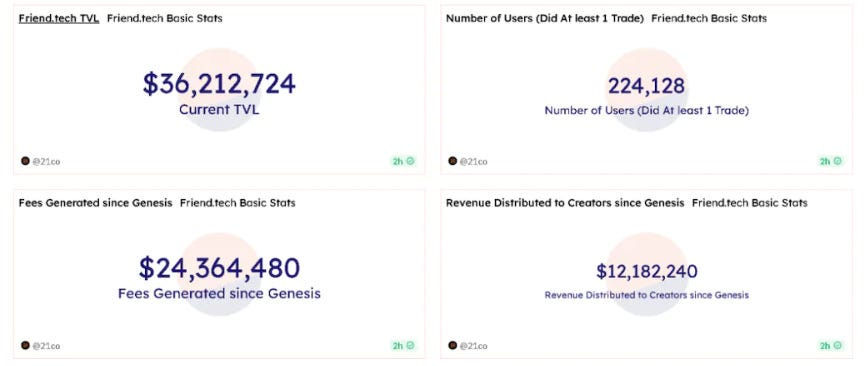
Task: Open the Friend.tech Basic Stats link beside the TVL title
Action: pyautogui.click(x=165, y=18)
